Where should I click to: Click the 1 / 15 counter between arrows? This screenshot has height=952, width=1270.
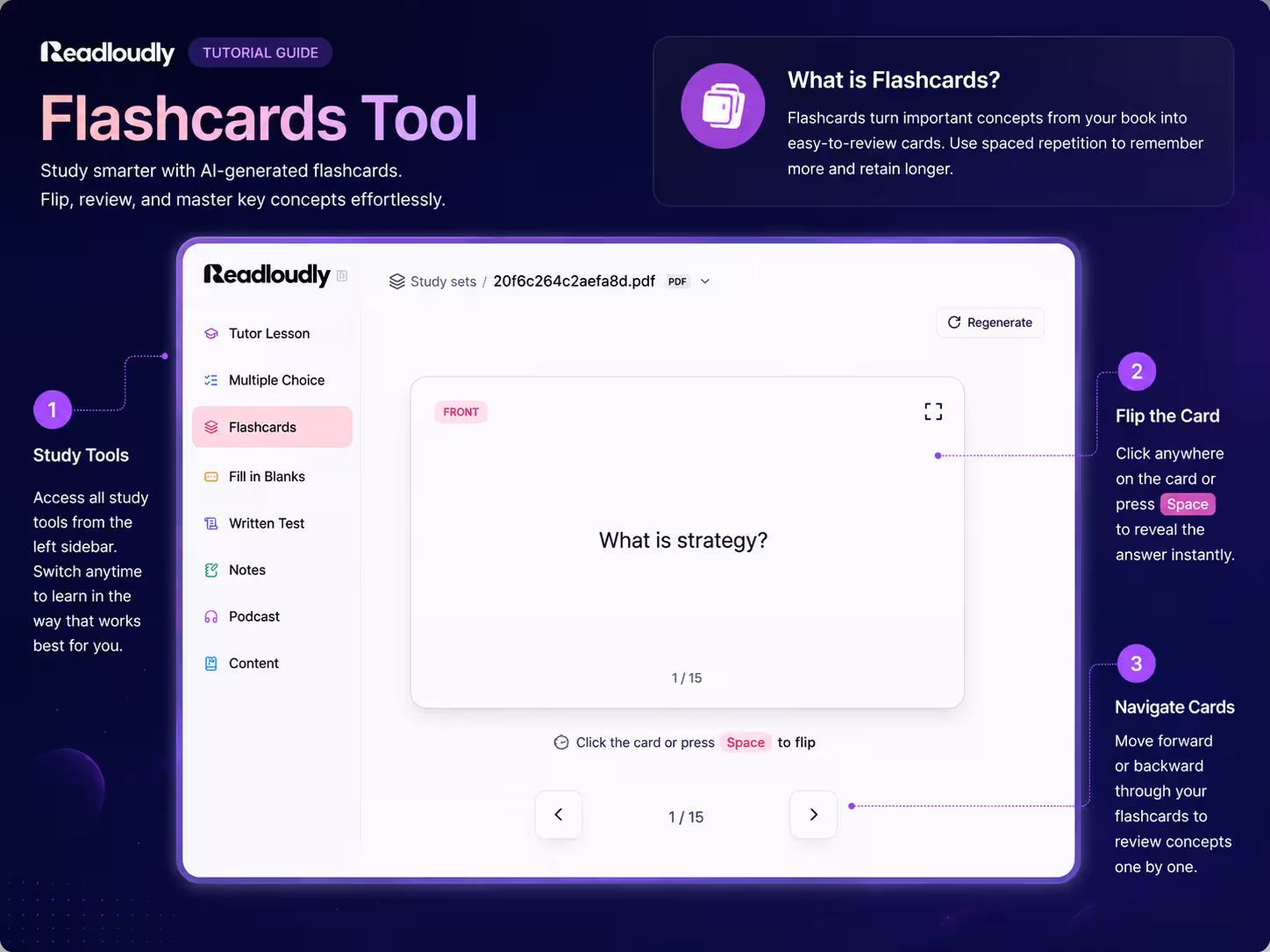[x=686, y=817]
